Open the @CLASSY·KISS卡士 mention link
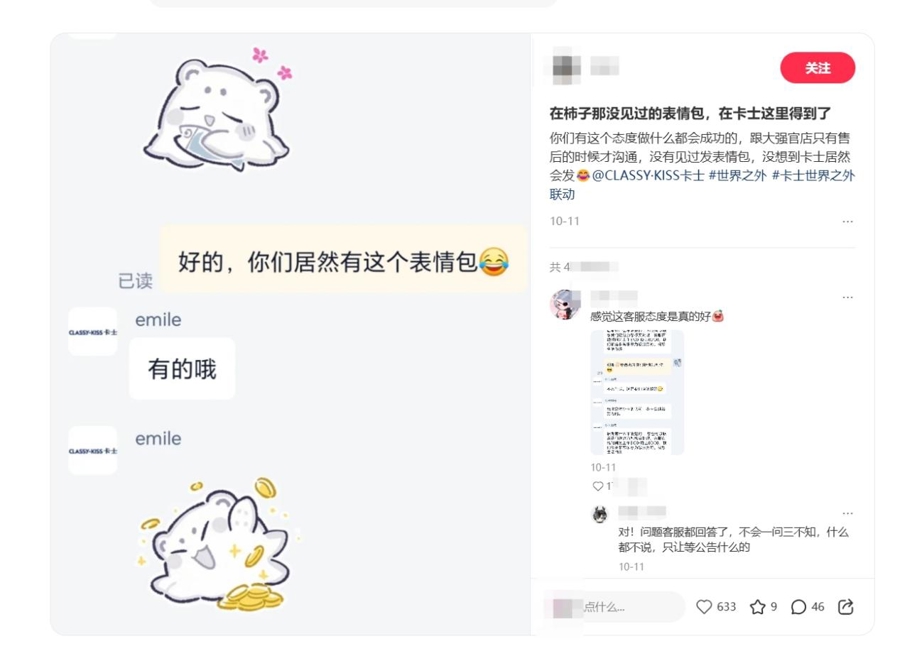This screenshot has width=900, height=651. (648, 176)
